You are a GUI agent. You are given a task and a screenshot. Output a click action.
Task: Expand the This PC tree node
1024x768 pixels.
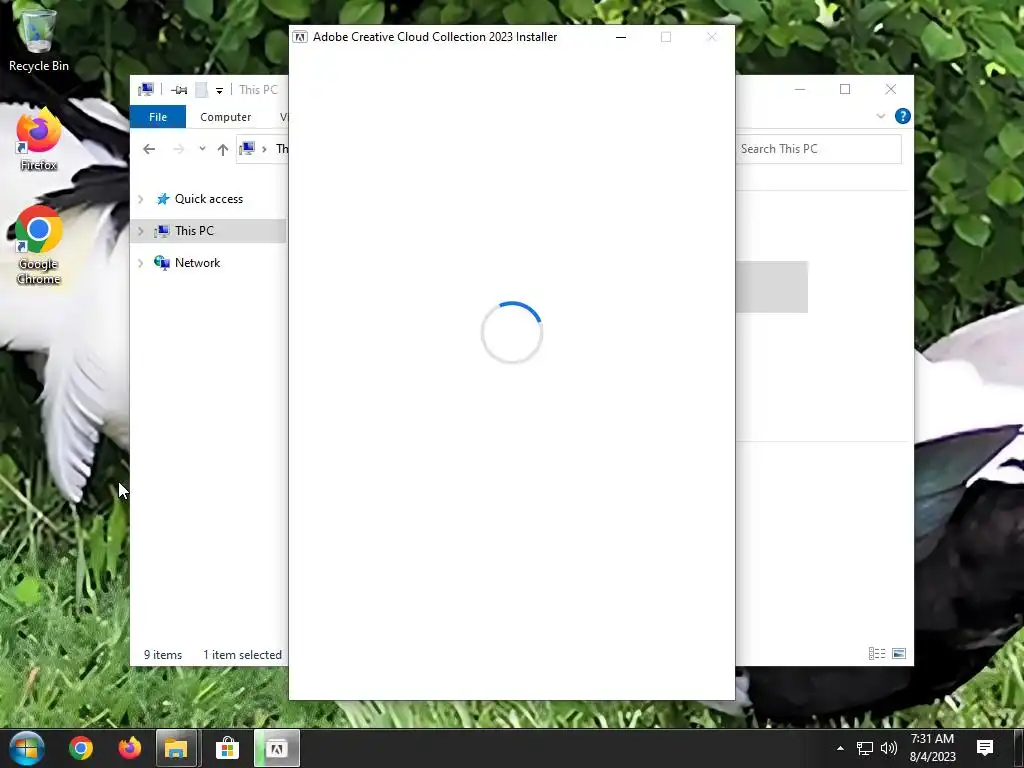tap(140, 231)
